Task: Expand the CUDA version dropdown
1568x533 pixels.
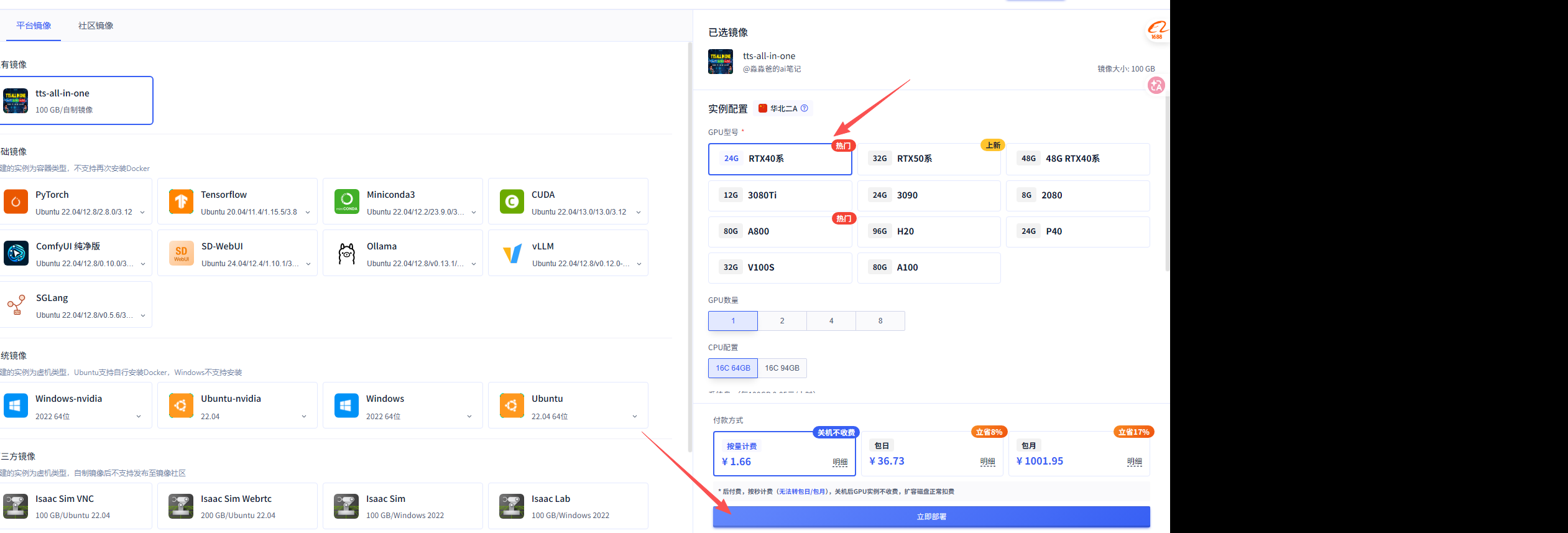Action: point(639,213)
